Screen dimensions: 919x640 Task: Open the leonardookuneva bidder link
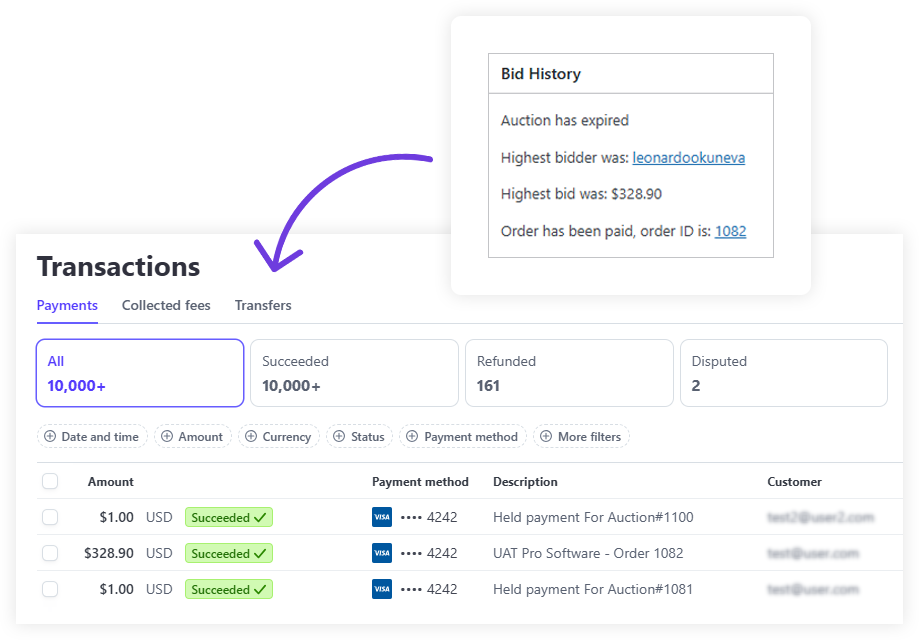pyautogui.click(x=689, y=158)
